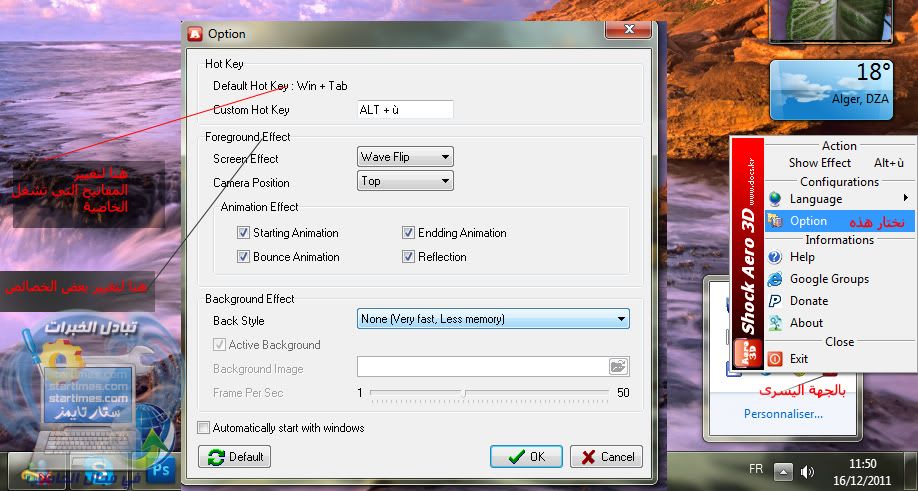Click the Custom Hot Key input field
918x491 pixels.
[x=405, y=110]
